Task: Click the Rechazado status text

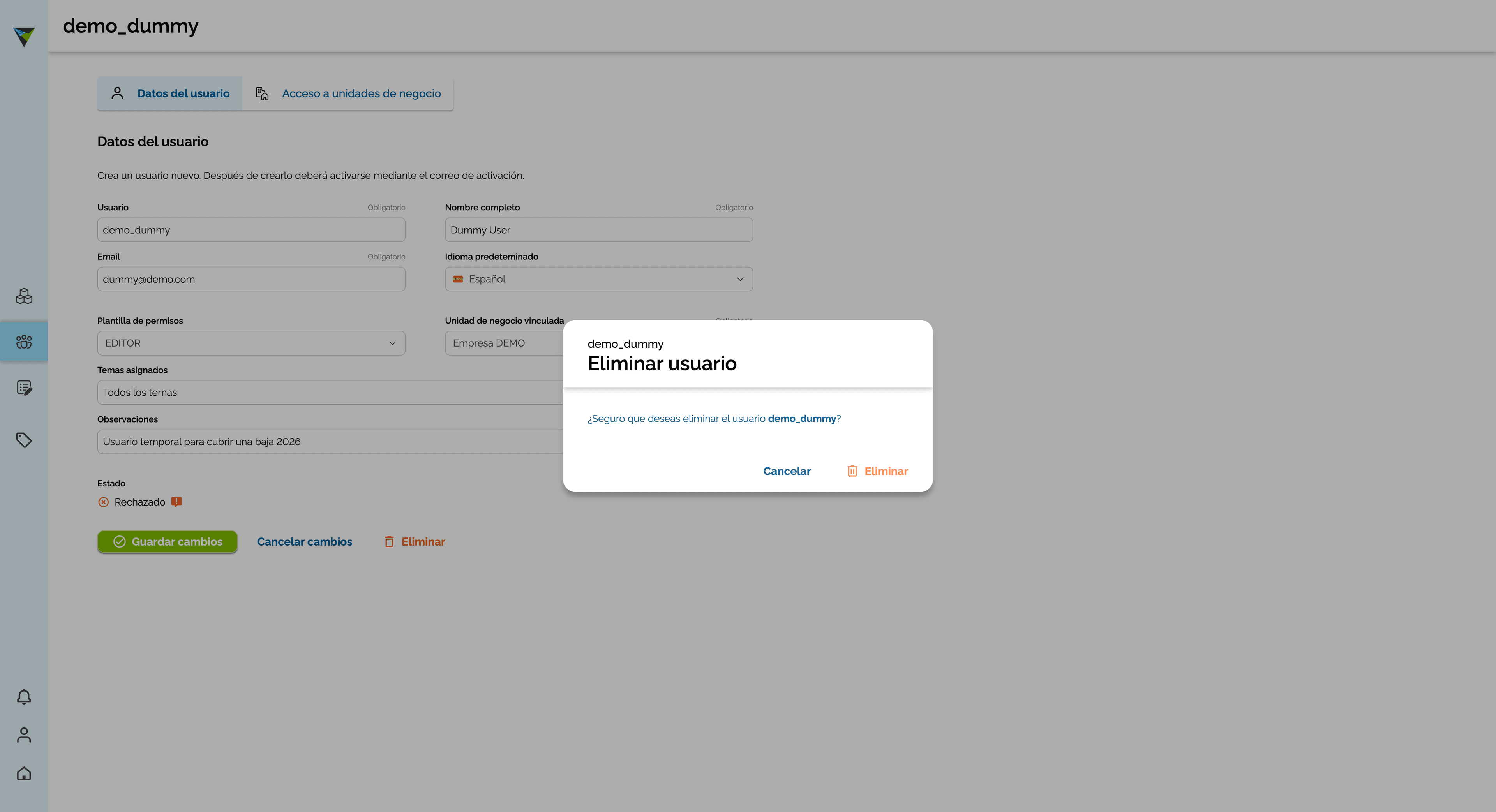Action: (x=139, y=502)
